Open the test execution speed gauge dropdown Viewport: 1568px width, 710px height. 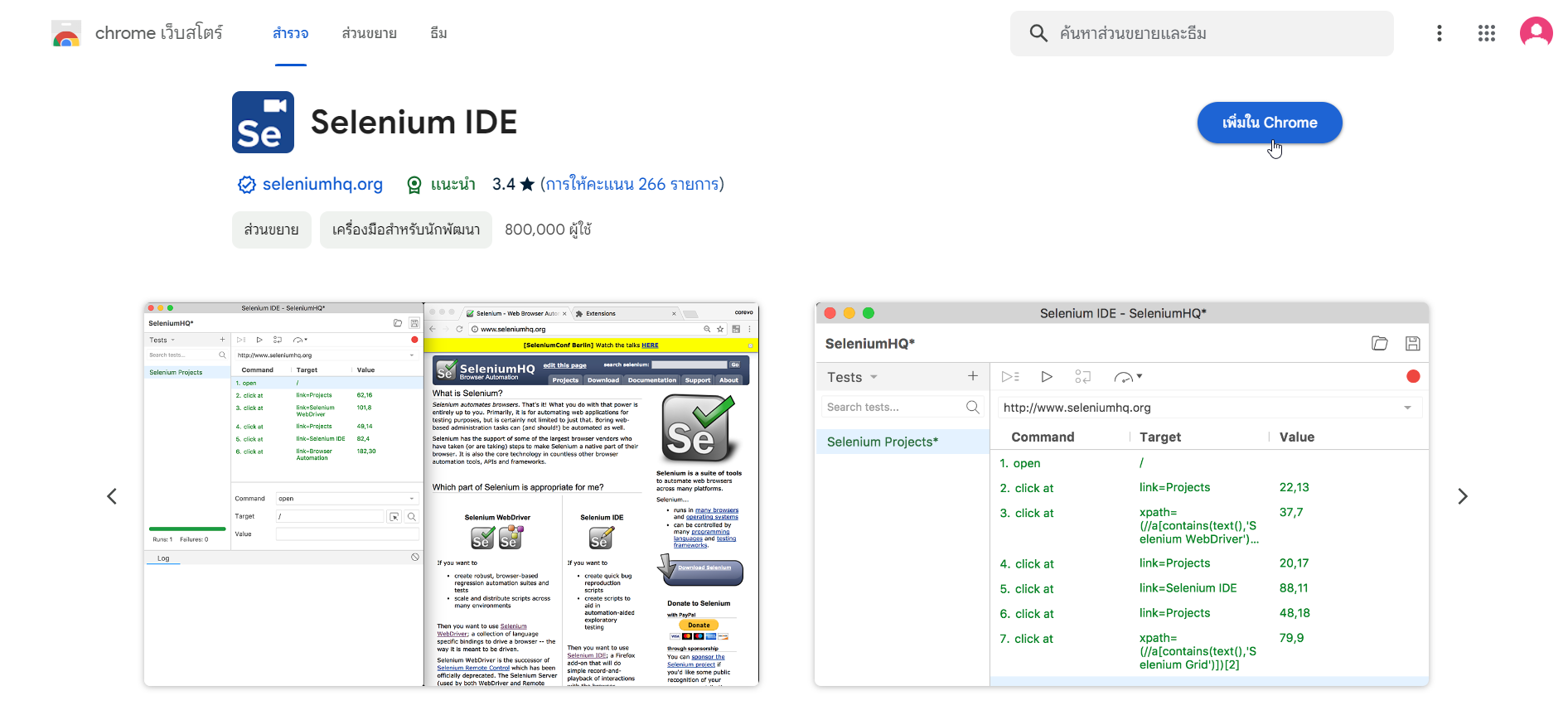1128,377
